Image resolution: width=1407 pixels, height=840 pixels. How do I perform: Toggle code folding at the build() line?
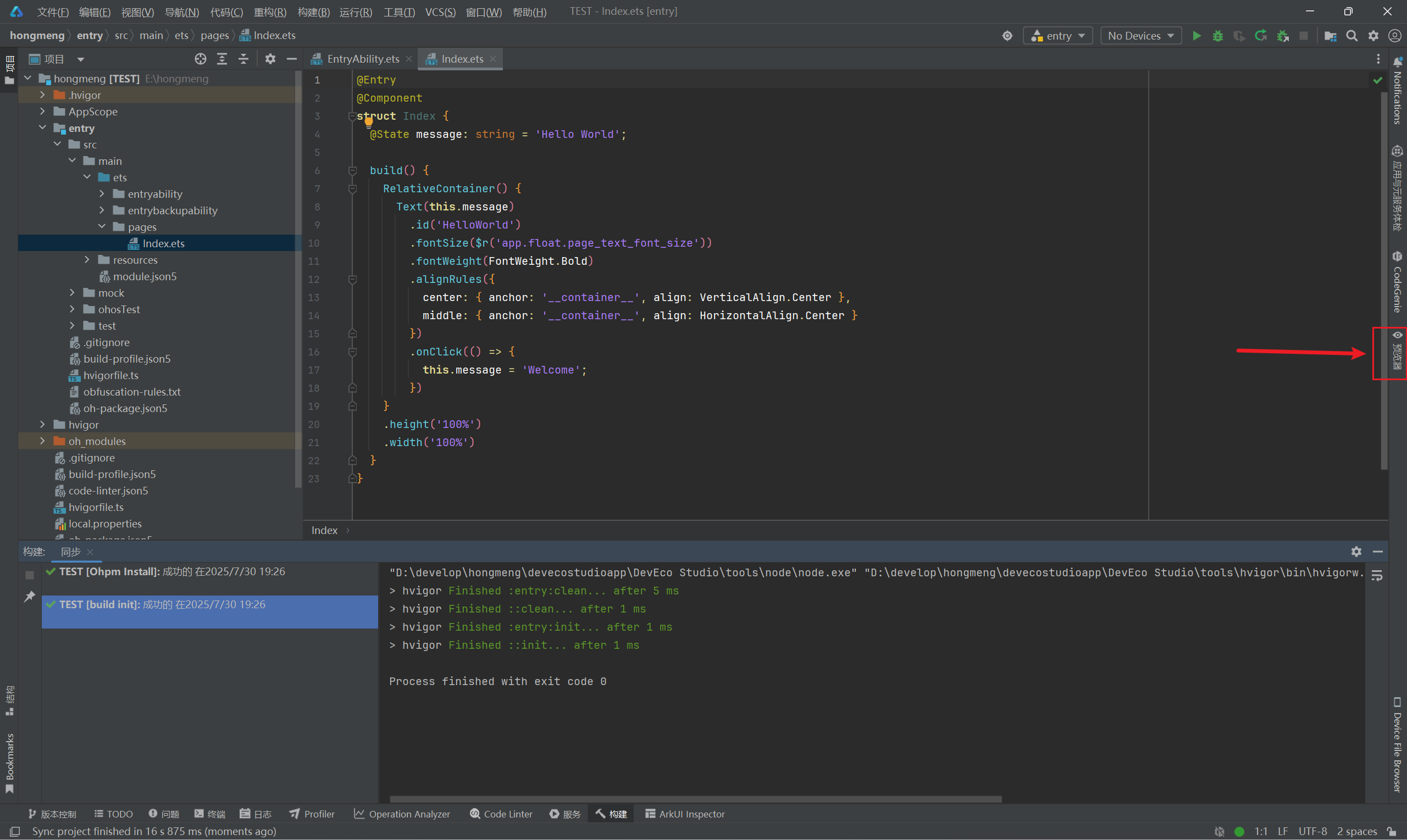click(x=352, y=170)
